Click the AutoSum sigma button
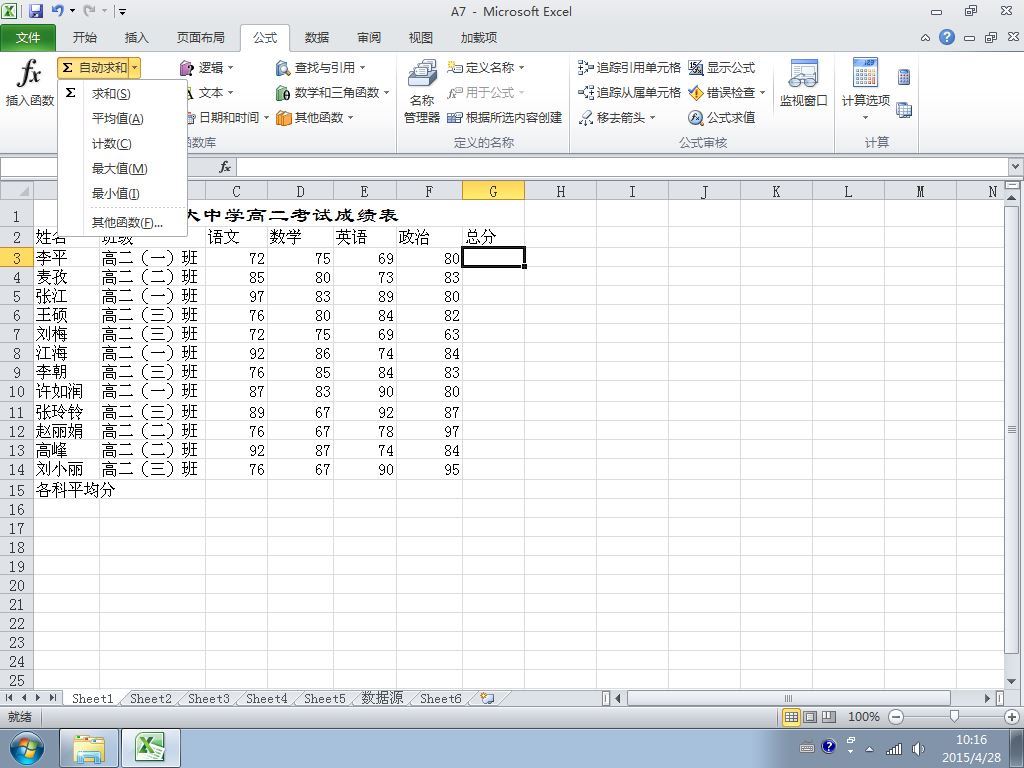 point(93,67)
